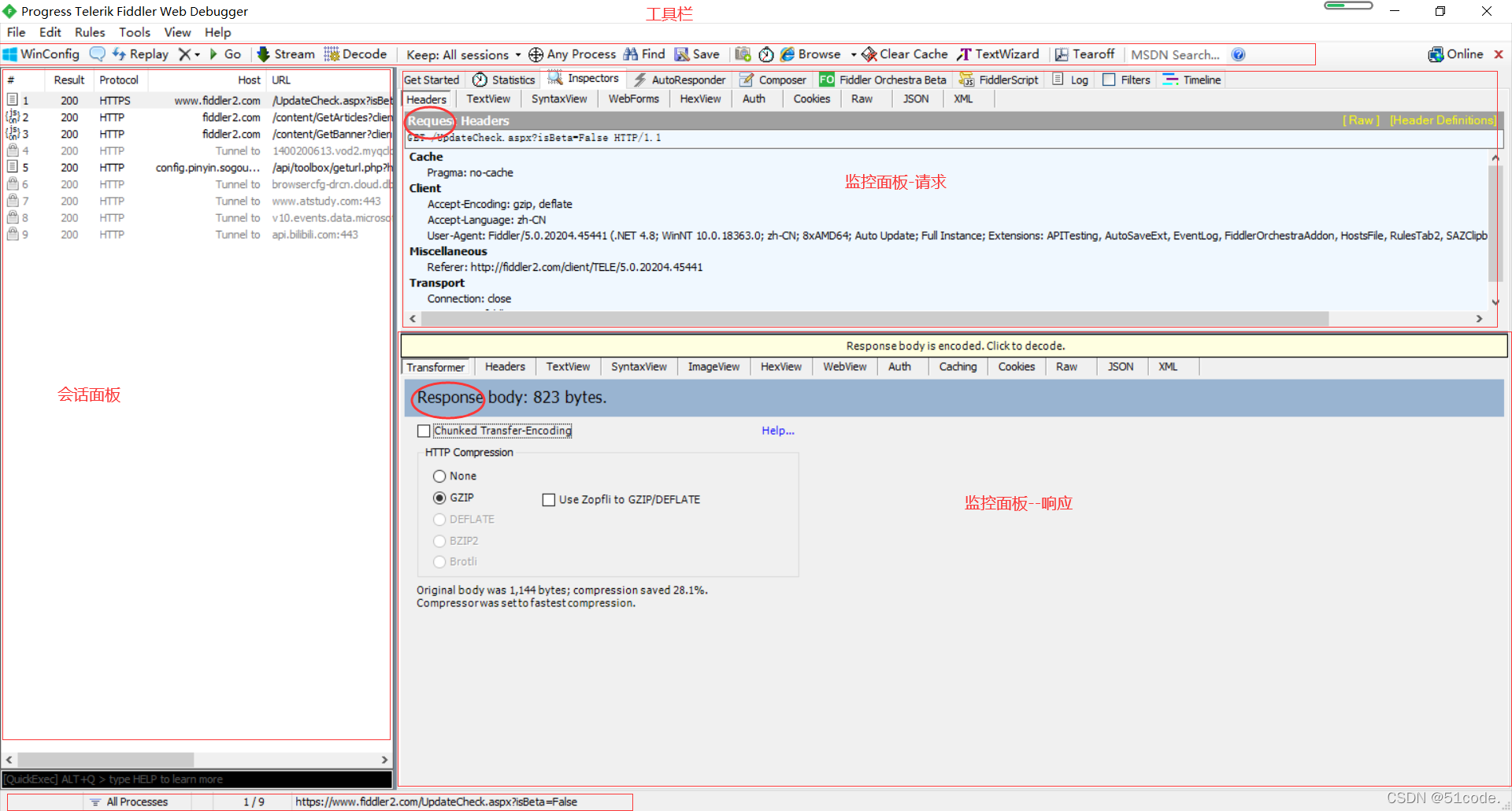1512x811 pixels.
Task: Open the Help... link
Action: 778,431
